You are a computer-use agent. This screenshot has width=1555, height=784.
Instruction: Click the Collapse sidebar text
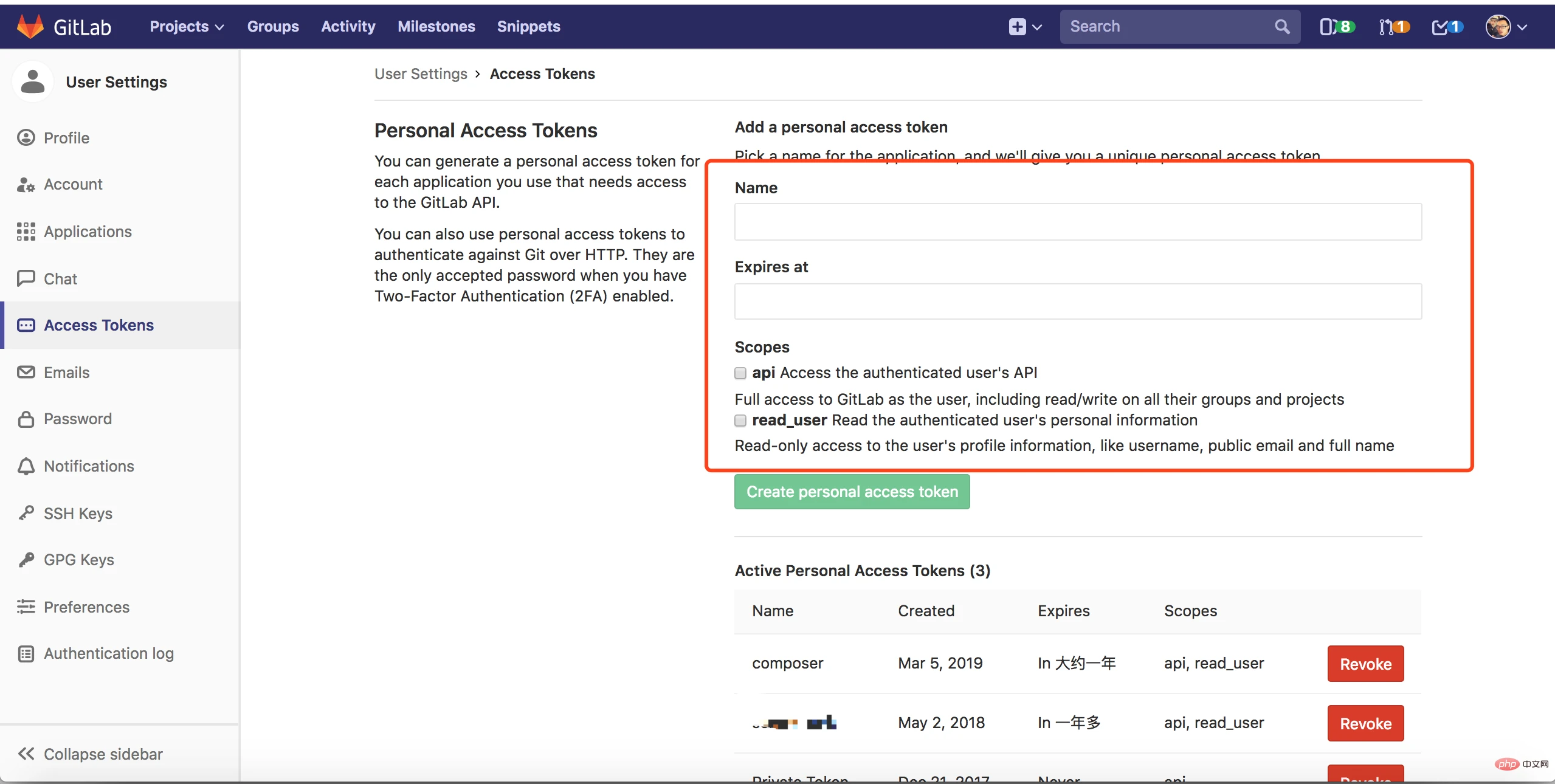[103, 754]
